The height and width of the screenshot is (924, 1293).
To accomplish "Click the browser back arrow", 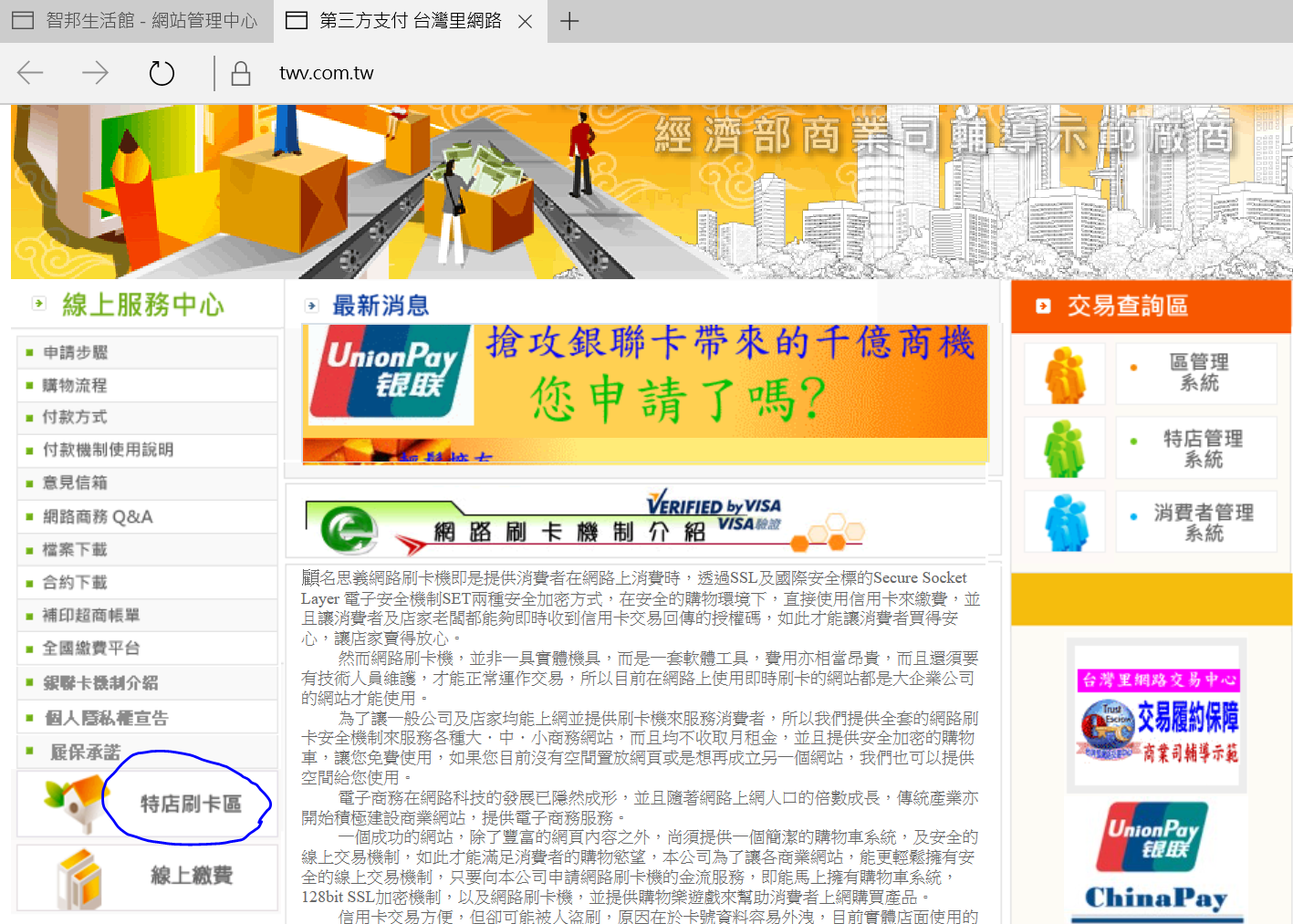I will (x=30, y=73).
